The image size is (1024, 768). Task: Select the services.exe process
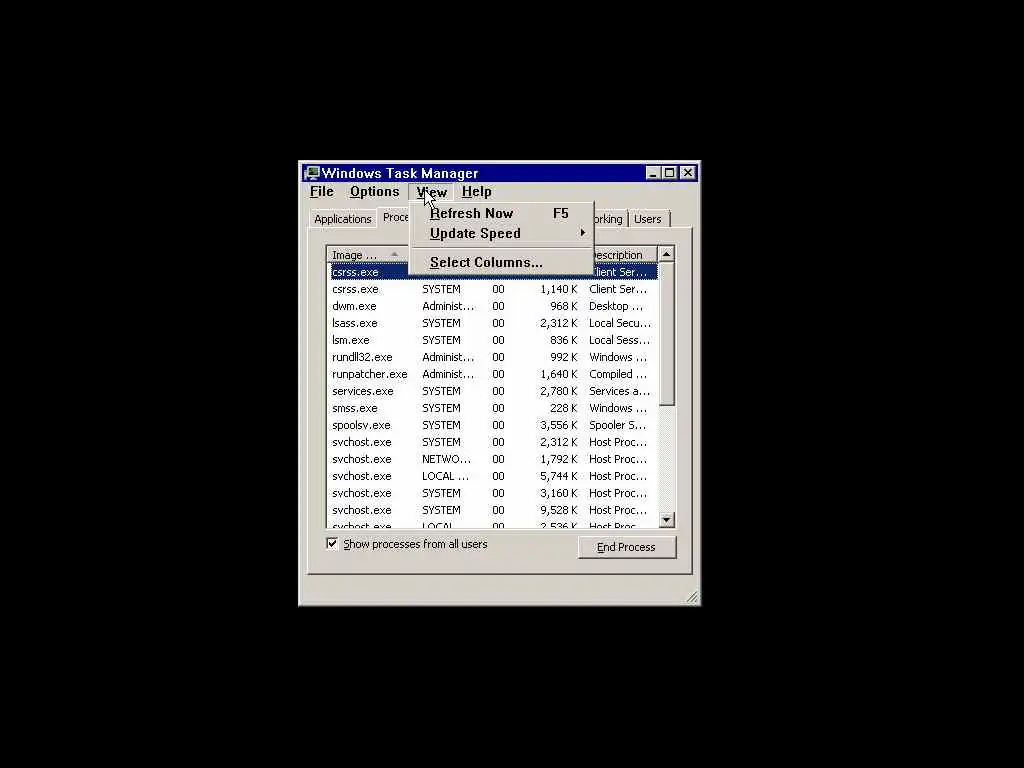(x=494, y=391)
